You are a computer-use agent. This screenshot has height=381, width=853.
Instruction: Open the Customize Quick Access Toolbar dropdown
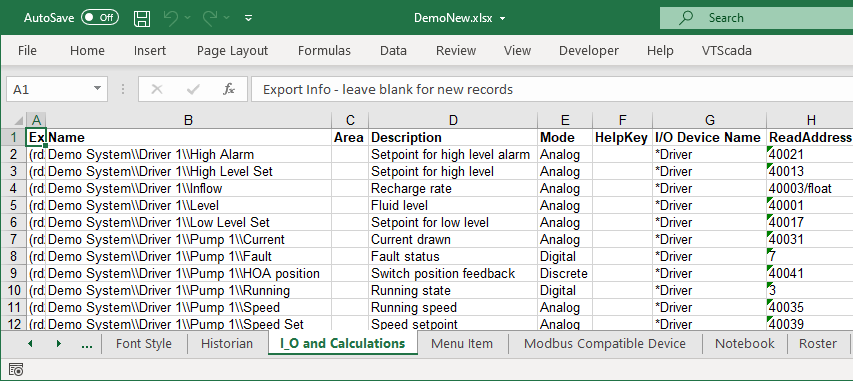pos(249,18)
